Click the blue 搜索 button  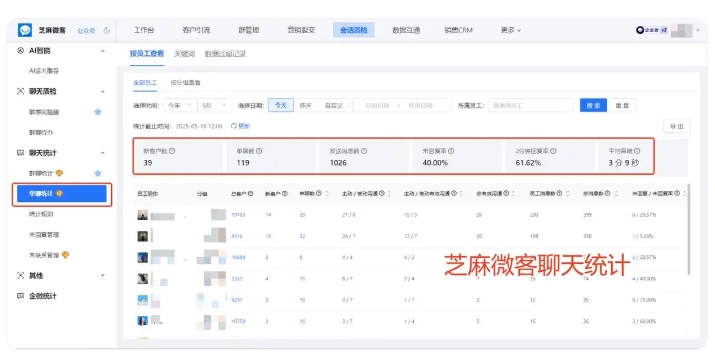pos(593,105)
